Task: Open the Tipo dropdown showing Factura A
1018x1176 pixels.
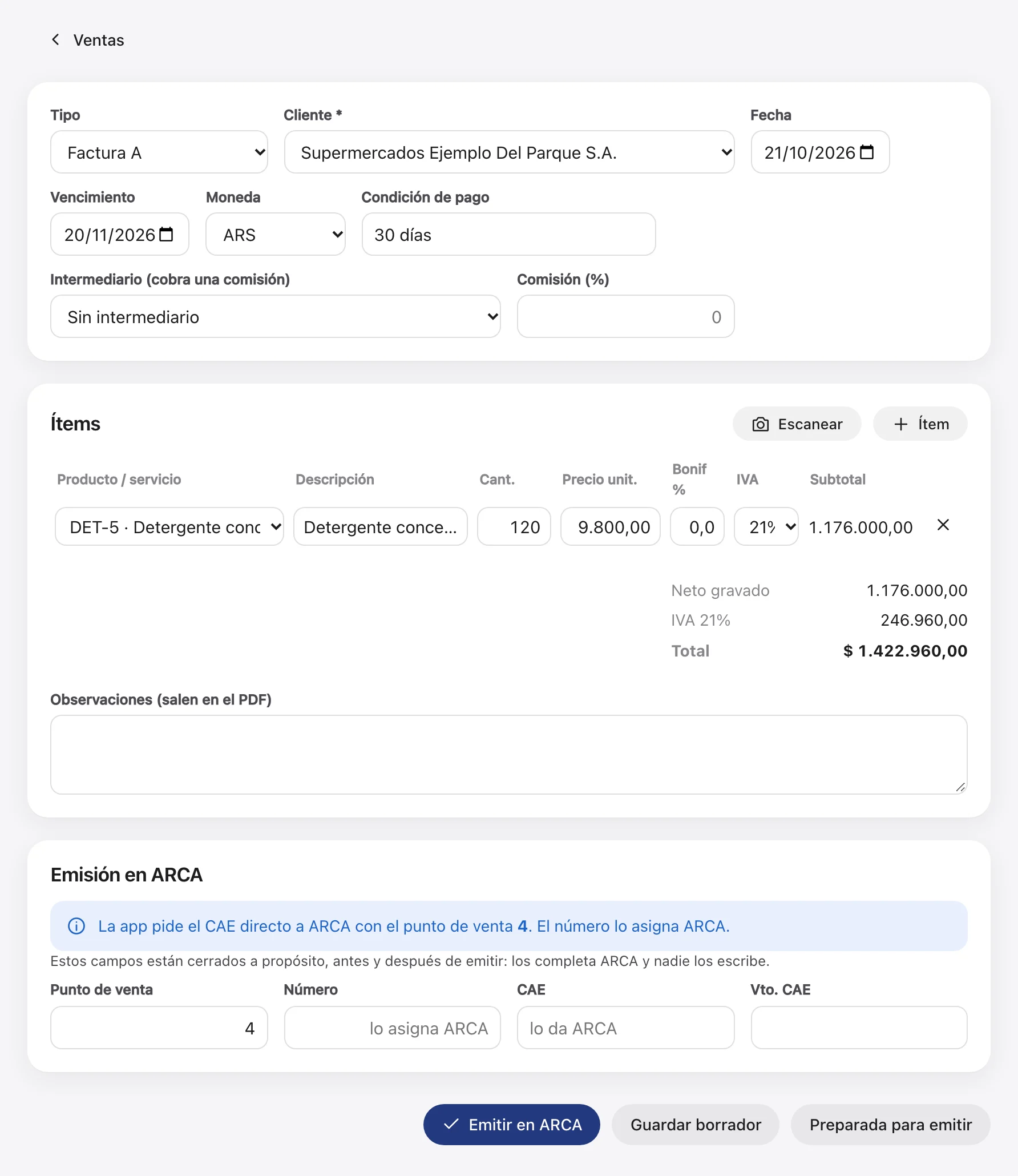Action: click(x=159, y=152)
